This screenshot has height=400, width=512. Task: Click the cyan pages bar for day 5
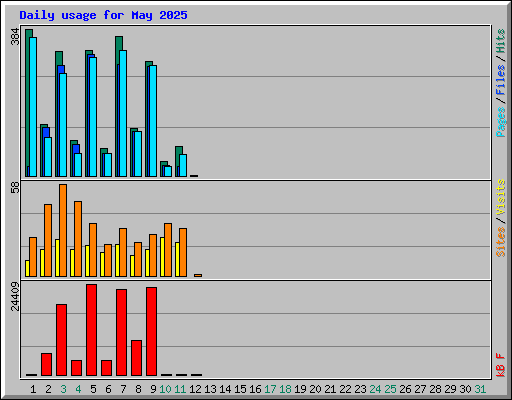click(93, 117)
